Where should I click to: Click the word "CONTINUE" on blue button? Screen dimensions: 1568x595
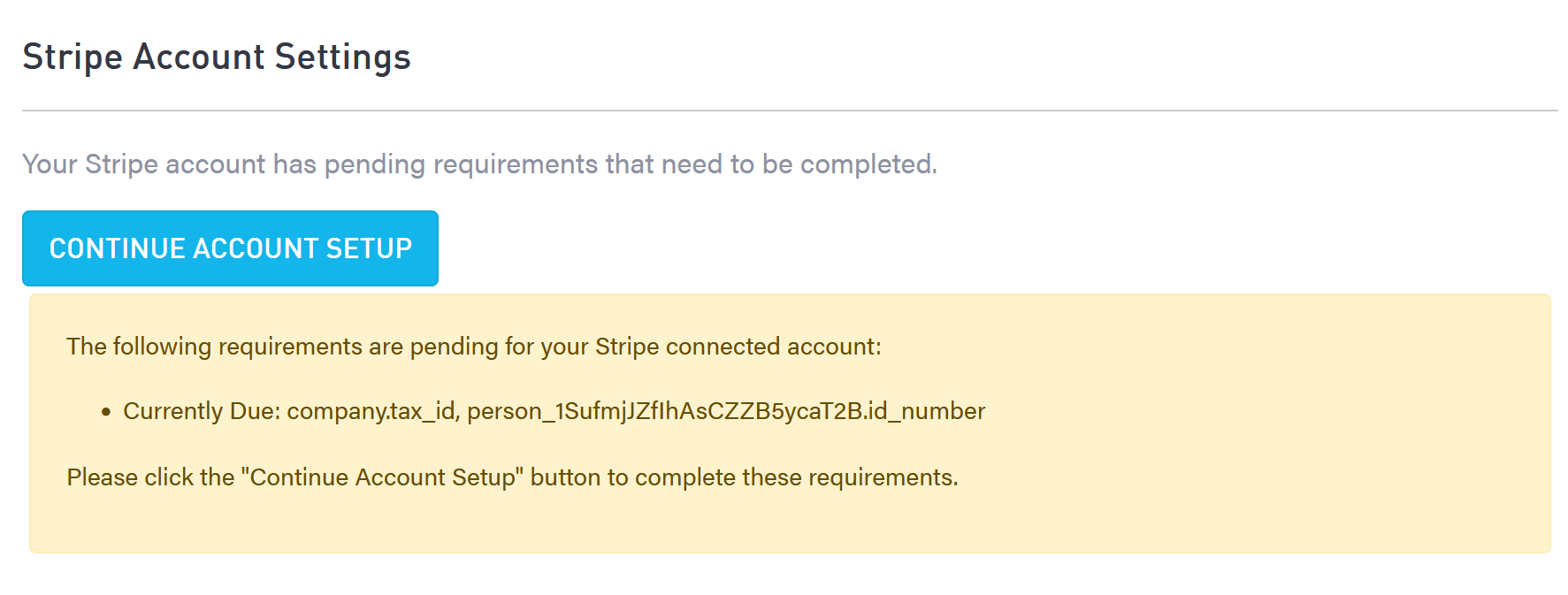coord(117,248)
